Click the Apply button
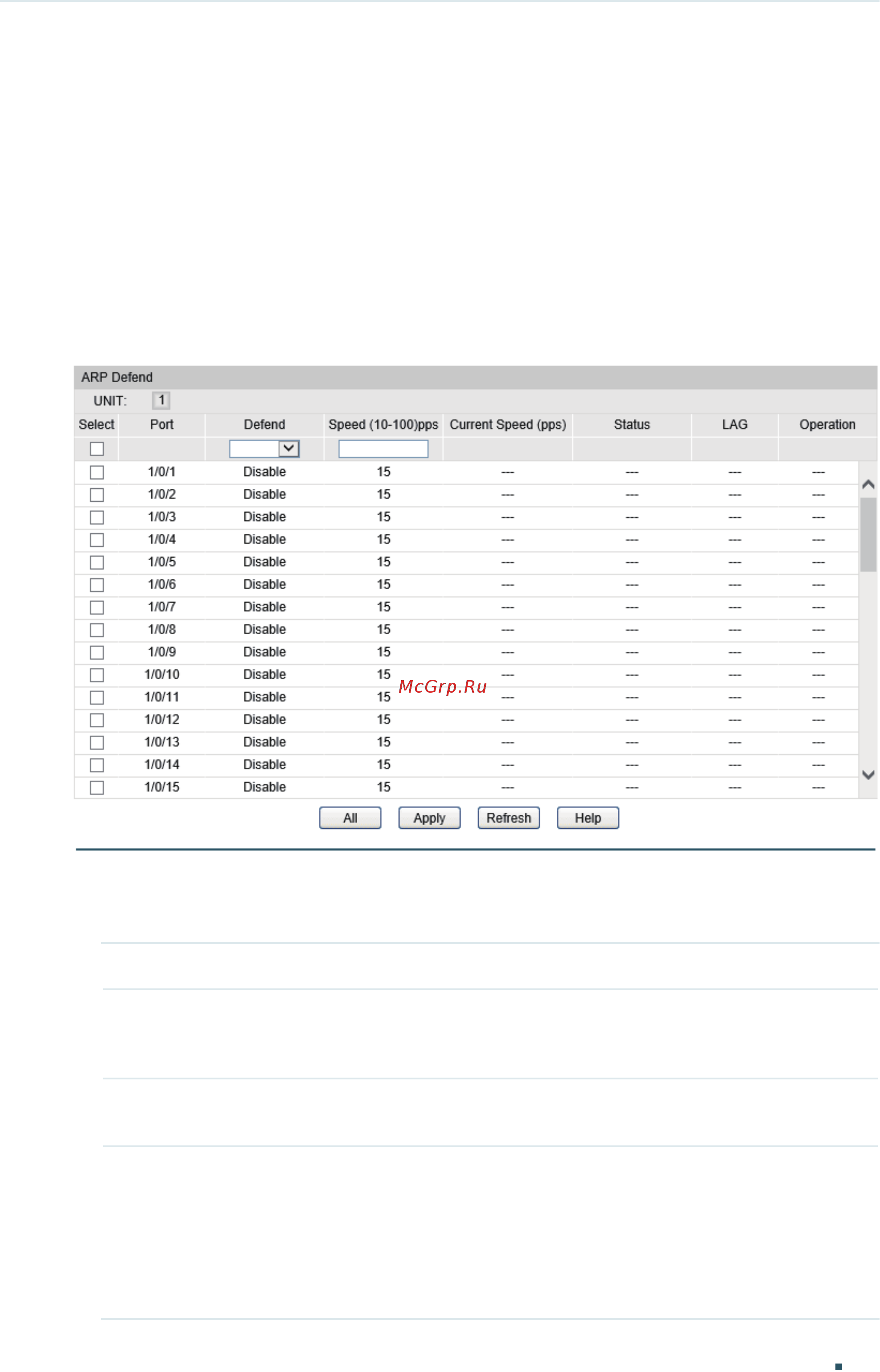Screen dimensions: 880x1372 pyautogui.click(x=430, y=818)
